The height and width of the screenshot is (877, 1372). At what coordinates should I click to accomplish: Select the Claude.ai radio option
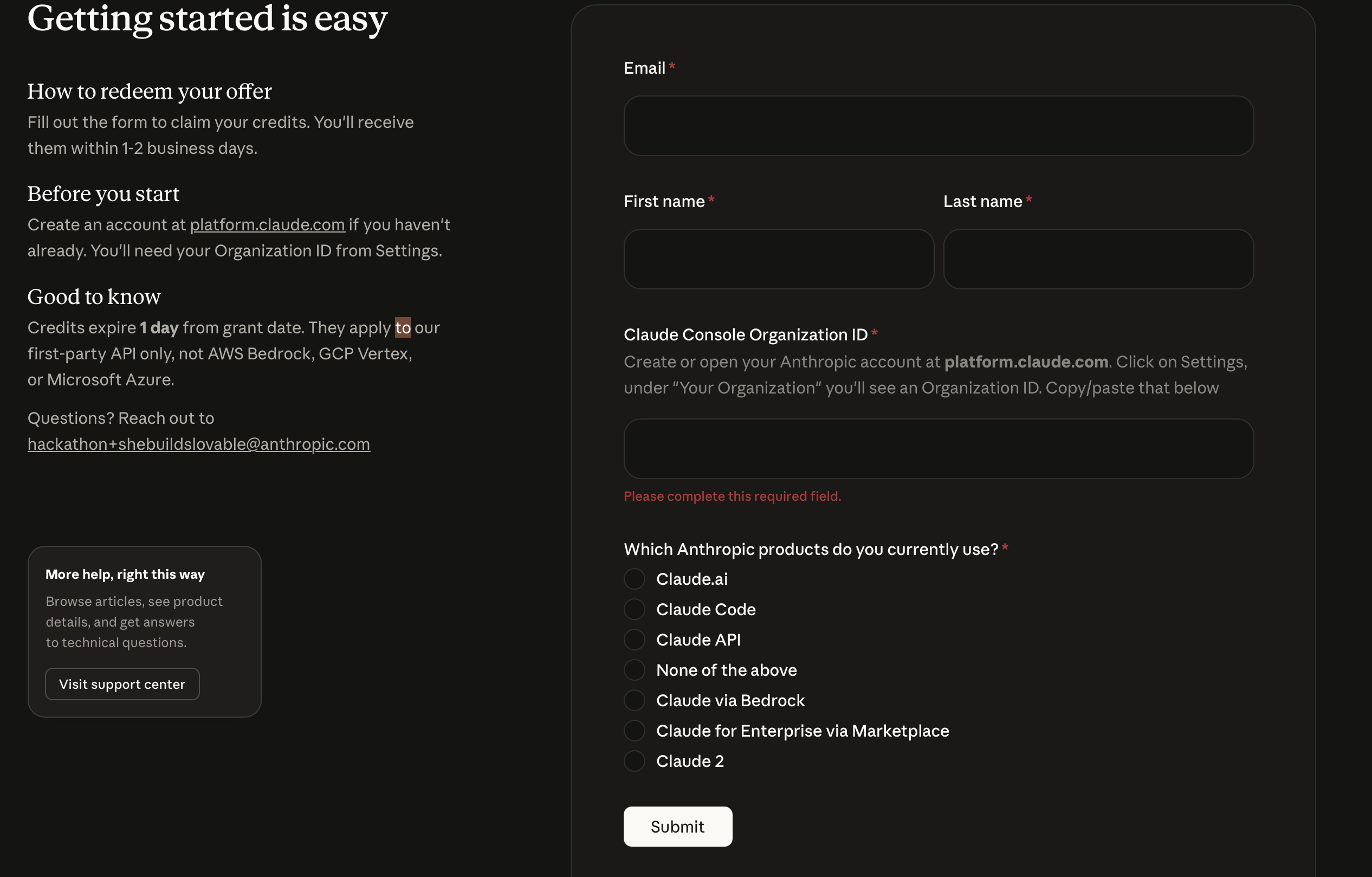coord(634,579)
